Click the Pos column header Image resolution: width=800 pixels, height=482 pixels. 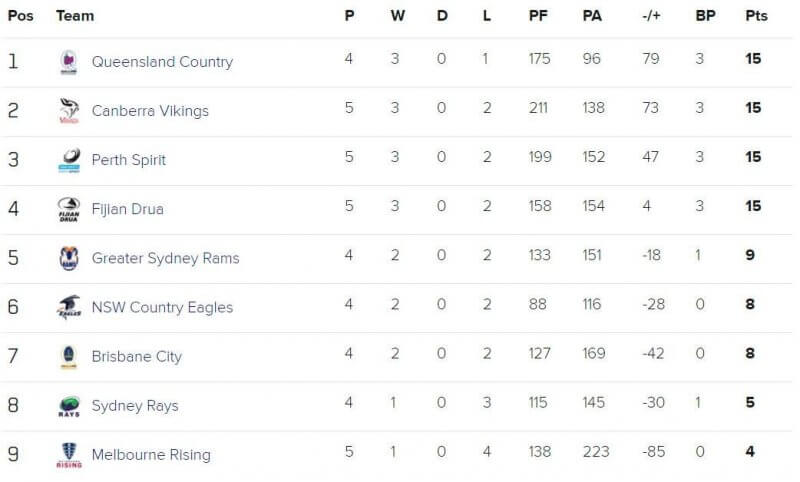tap(20, 16)
